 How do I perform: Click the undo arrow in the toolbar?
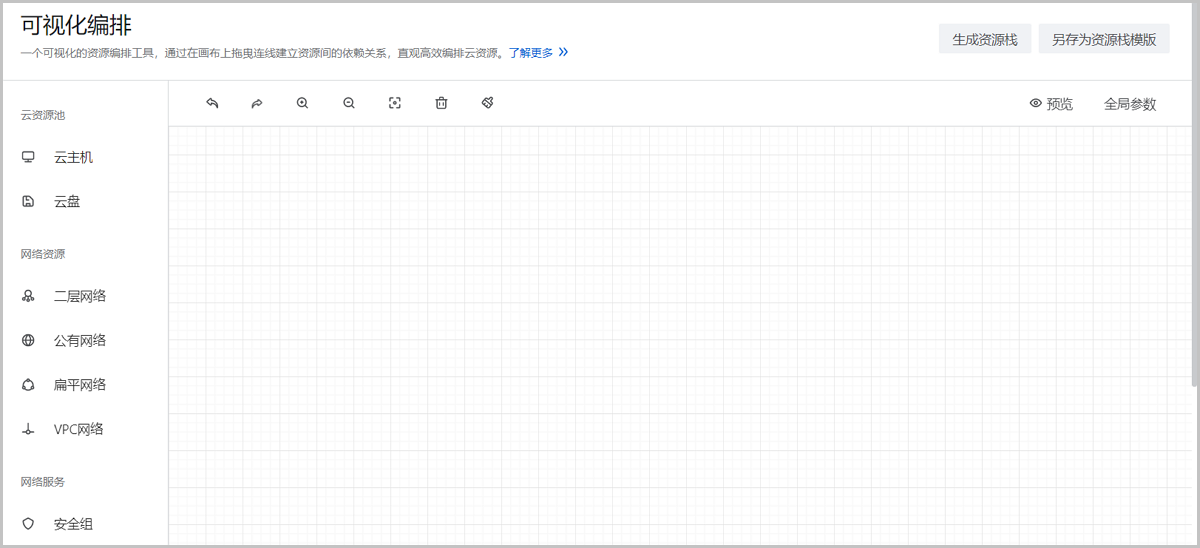pos(212,103)
